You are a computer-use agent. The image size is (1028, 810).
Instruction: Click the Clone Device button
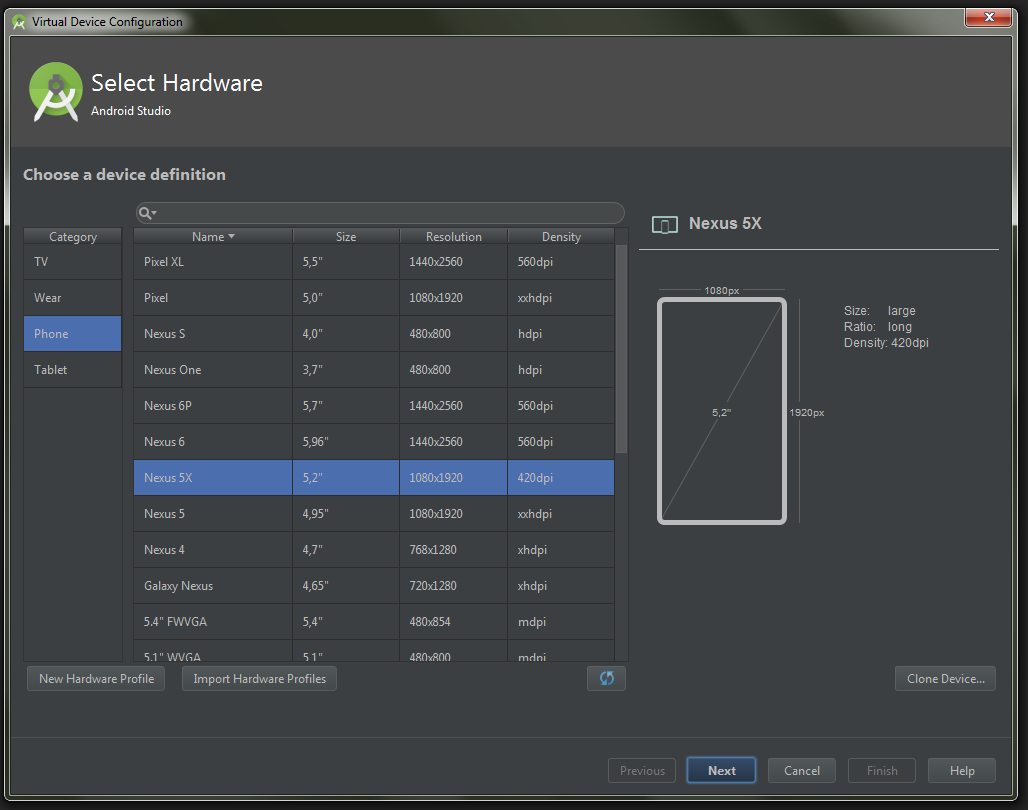tap(945, 679)
